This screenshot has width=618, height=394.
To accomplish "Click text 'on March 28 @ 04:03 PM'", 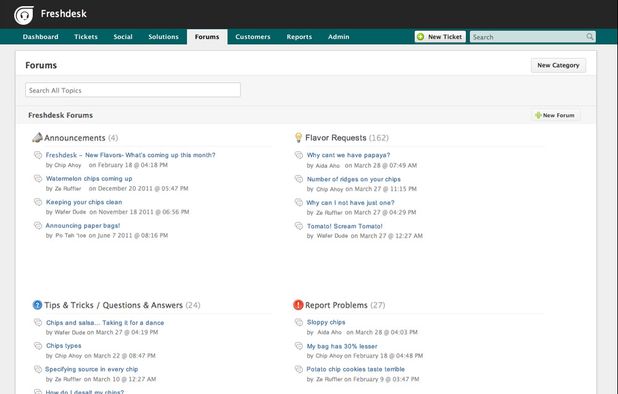I will point(382,332).
